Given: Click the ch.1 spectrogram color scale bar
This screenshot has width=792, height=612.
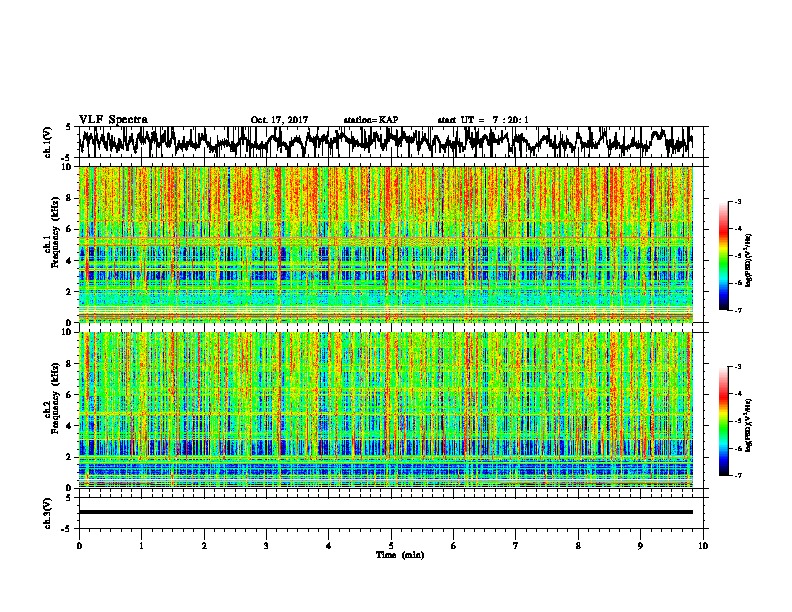Looking at the screenshot, I should (x=723, y=256).
